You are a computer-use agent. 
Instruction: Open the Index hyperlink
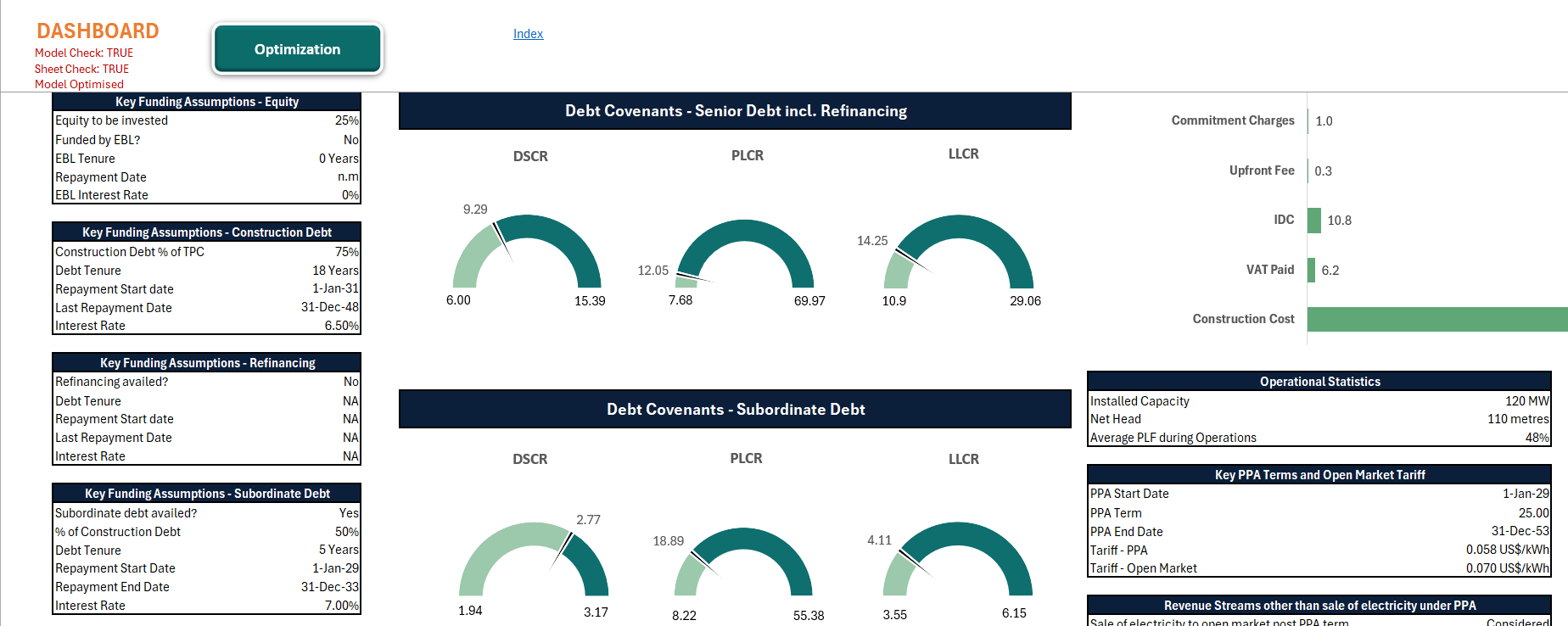tap(528, 34)
